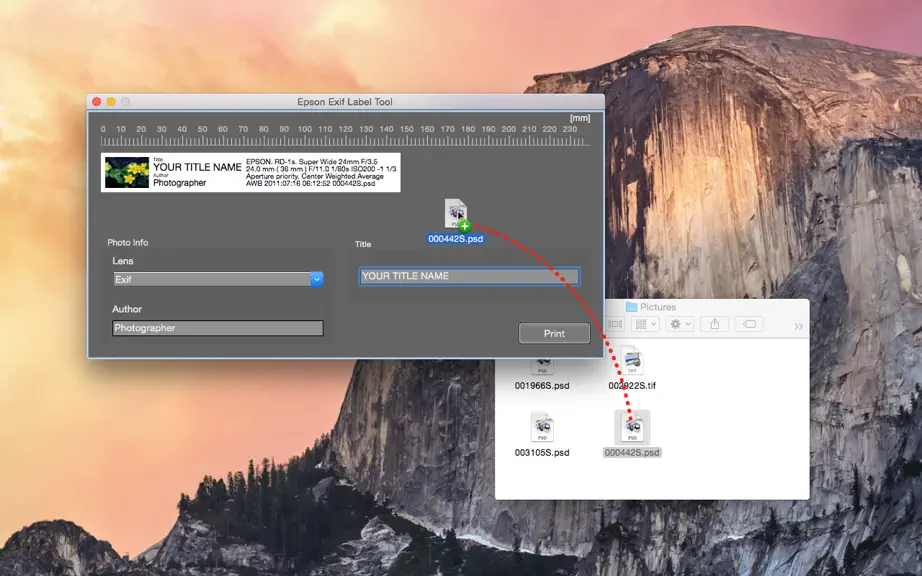Click the Epson Exif Label Tool title bar
The height and width of the screenshot is (576, 922).
[x=345, y=102]
